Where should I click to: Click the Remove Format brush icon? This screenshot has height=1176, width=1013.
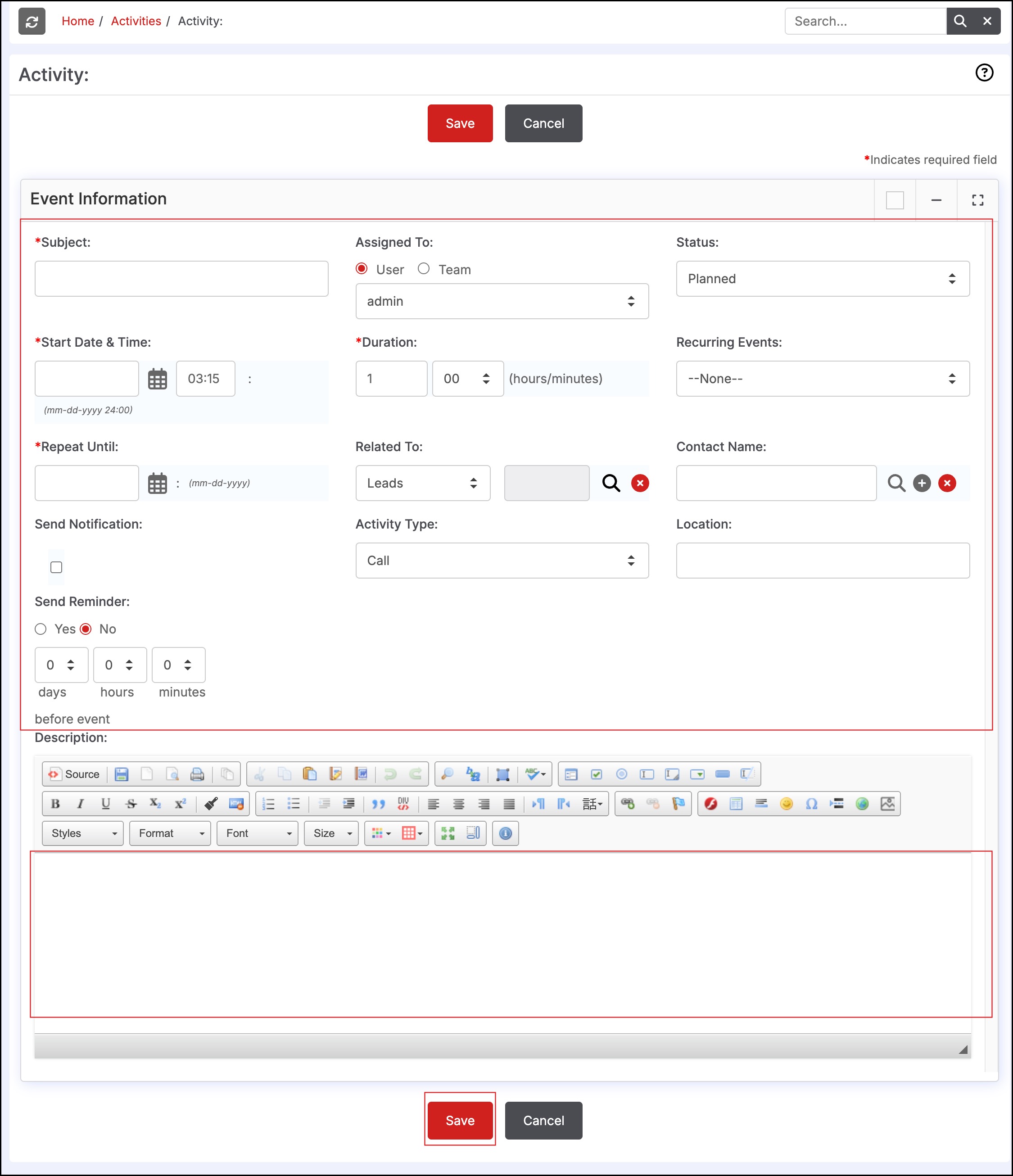pyautogui.click(x=211, y=804)
